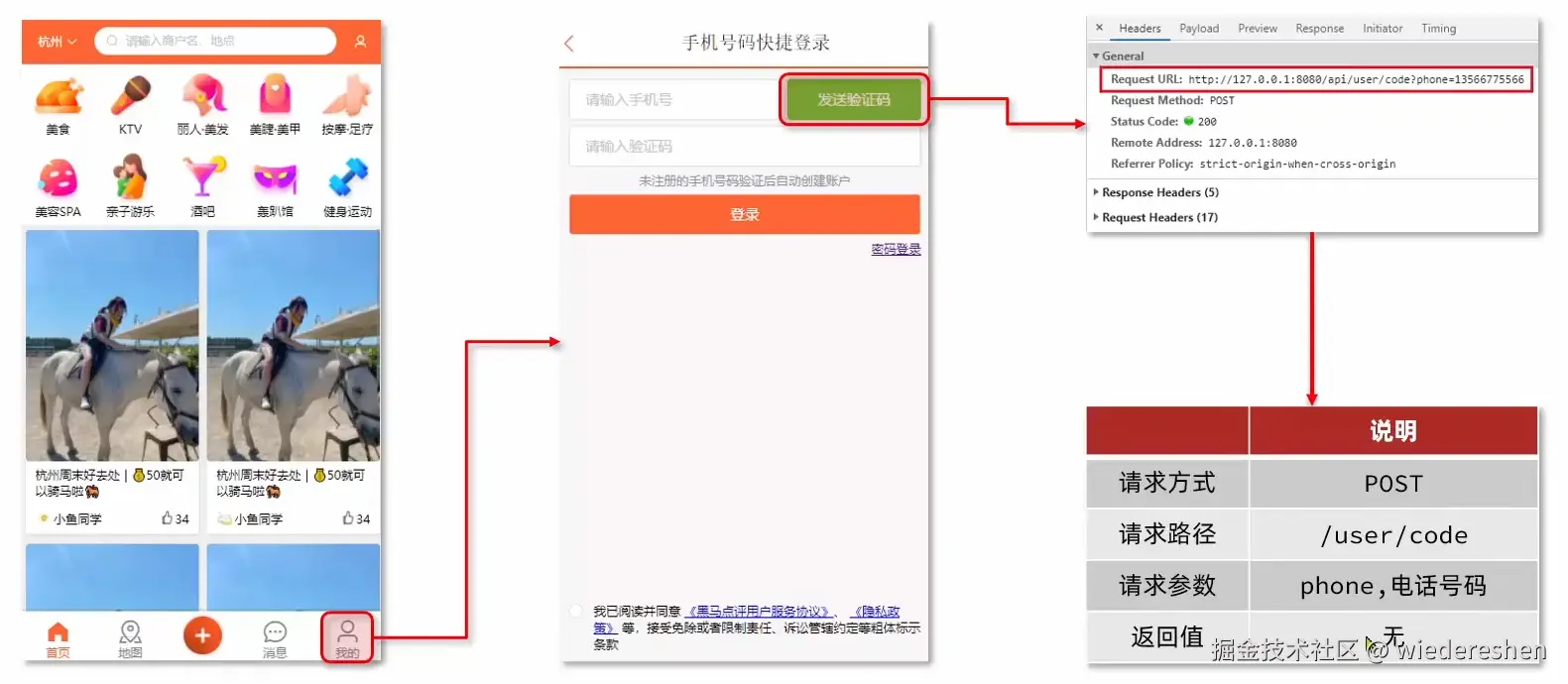Tap the orange plus publish button
The width and height of the screenshot is (1568, 684).
(202, 635)
